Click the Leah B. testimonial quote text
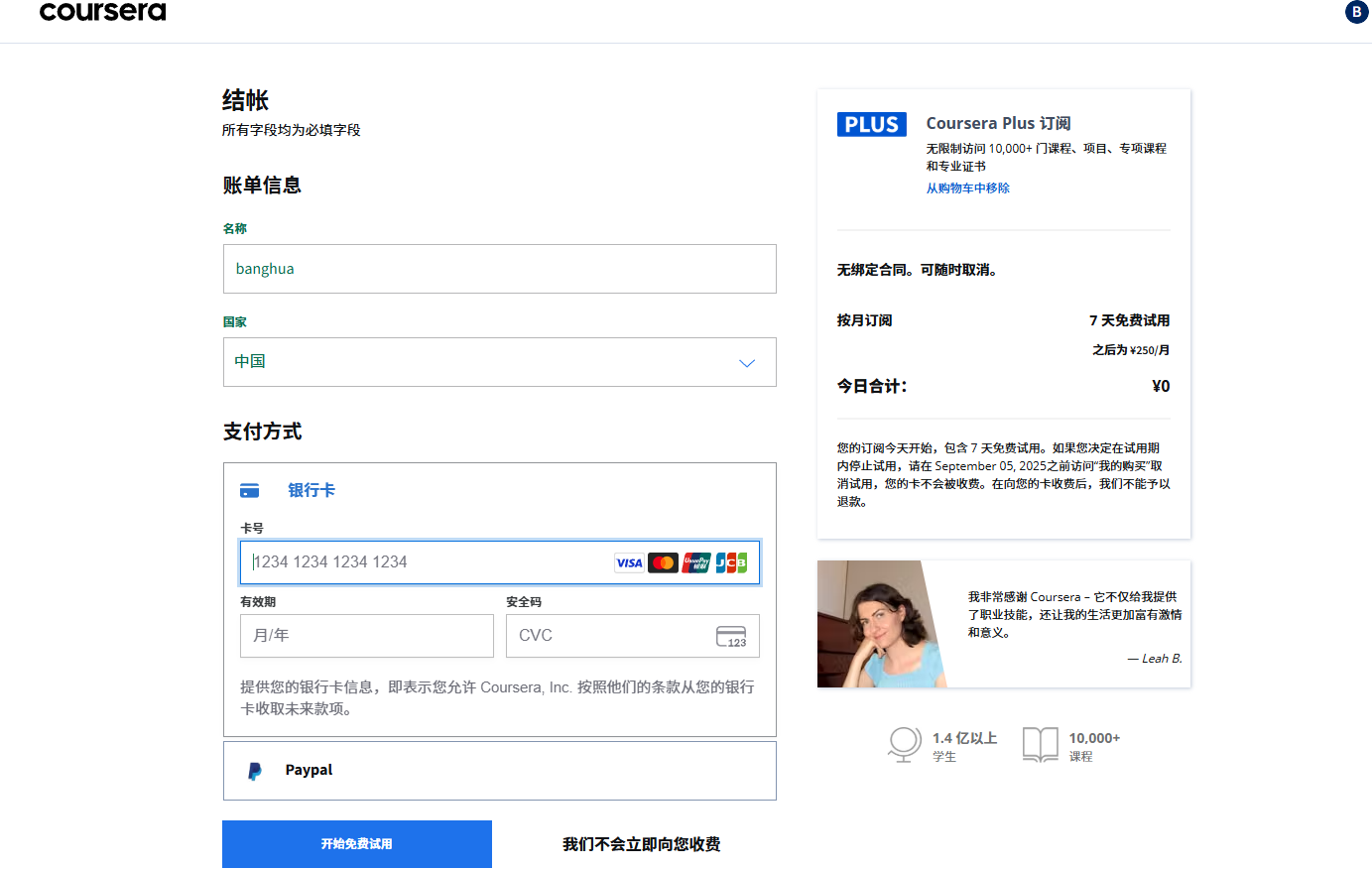The height and width of the screenshot is (869, 1372). coord(1075,615)
